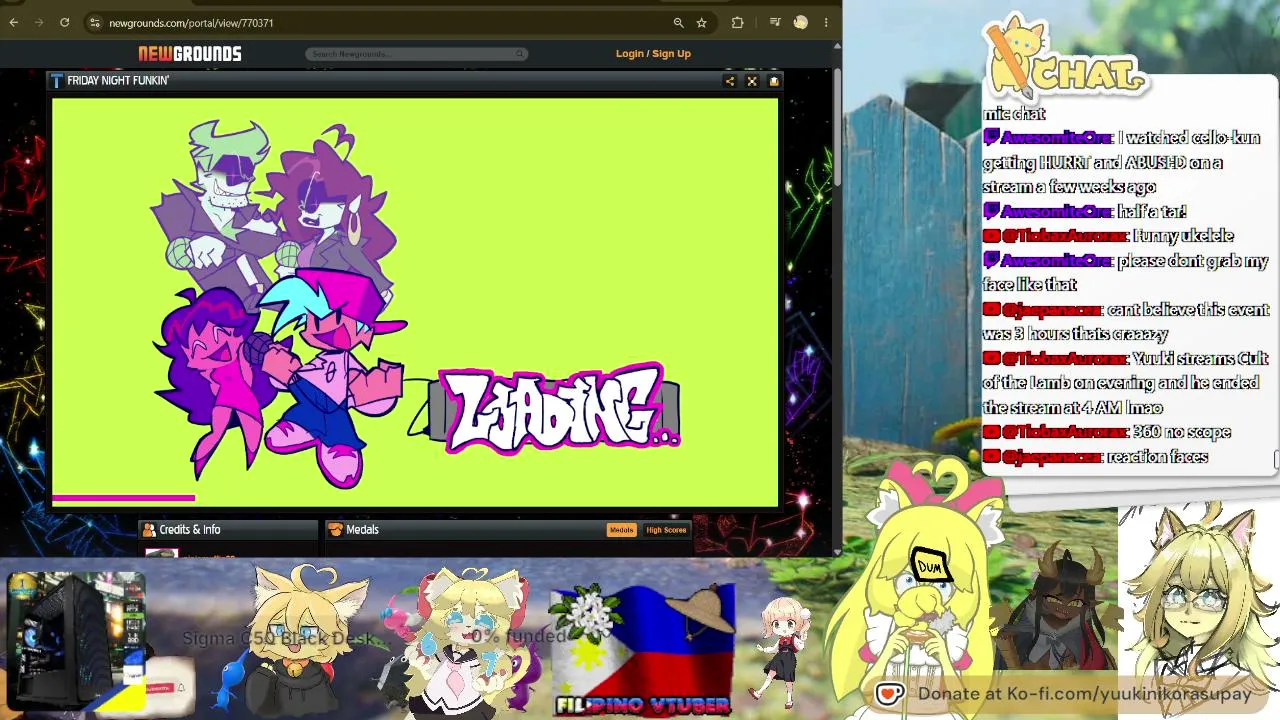Reload the Newgrounds page

click(64, 22)
